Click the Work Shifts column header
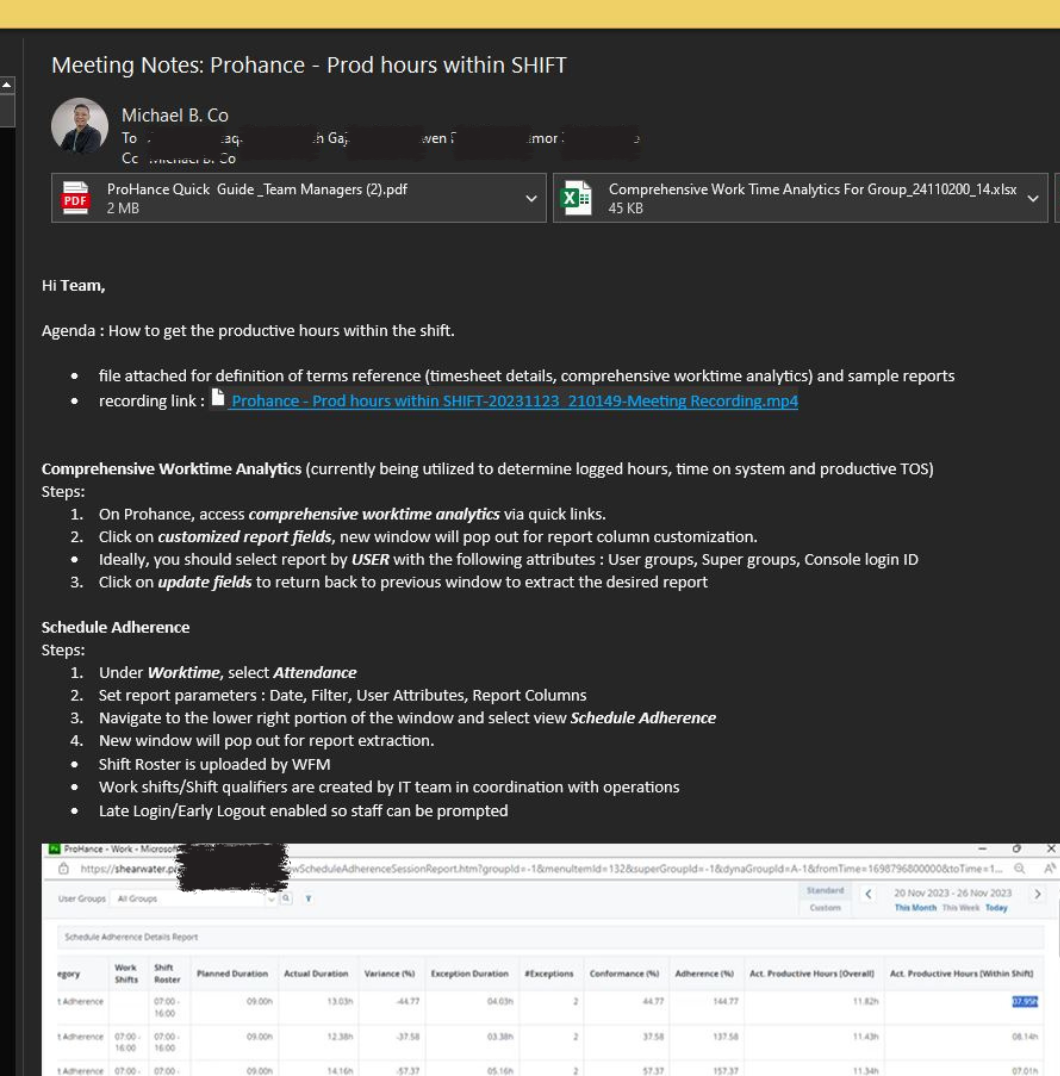Screen dimensions: 1060x1076 [126, 974]
